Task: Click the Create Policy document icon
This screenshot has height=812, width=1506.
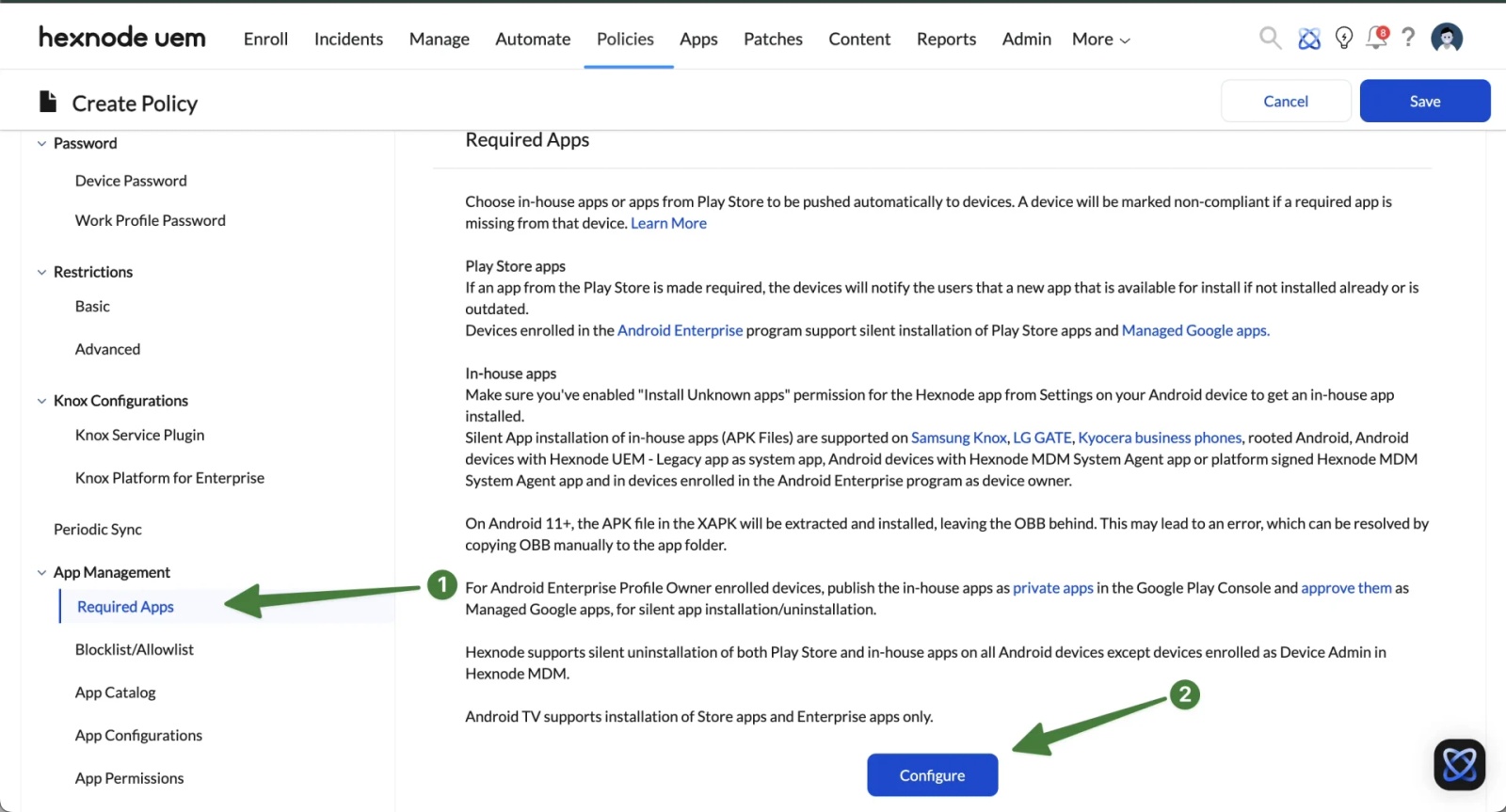Action: coord(48,102)
